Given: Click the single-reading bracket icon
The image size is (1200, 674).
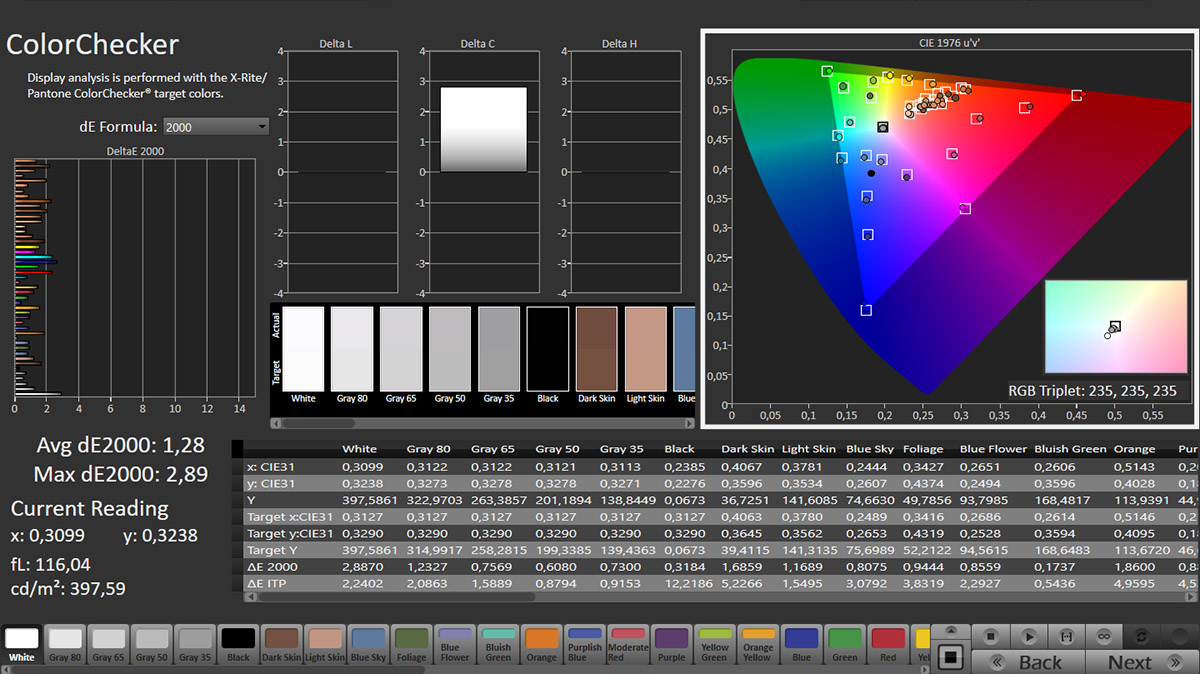Looking at the screenshot, I should point(1066,636).
